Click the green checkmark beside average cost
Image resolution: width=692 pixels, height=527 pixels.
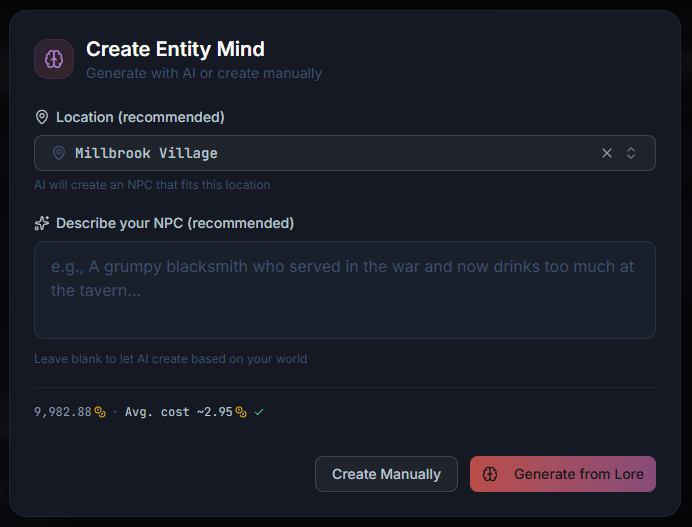tap(259, 412)
